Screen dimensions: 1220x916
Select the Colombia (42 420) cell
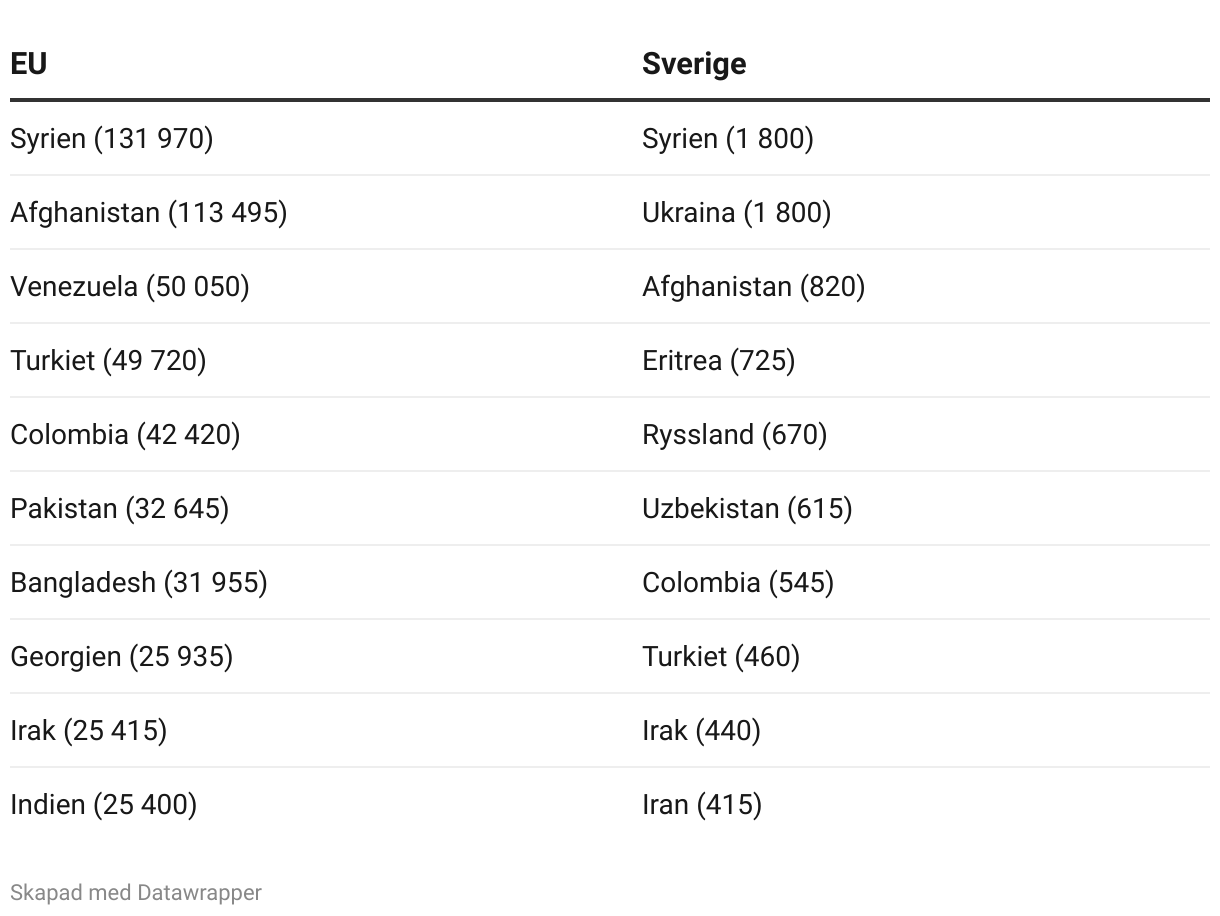(x=125, y=434)
